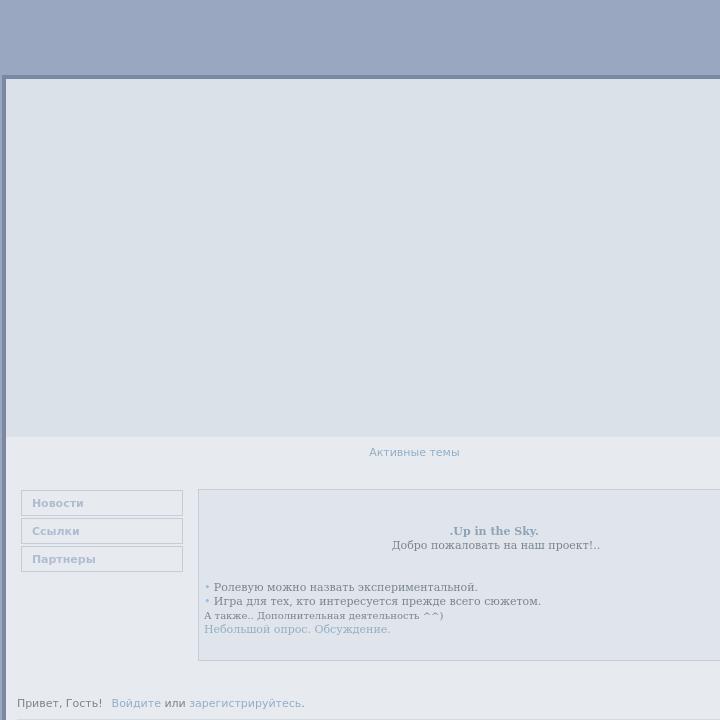The height and width of the screenshot is (720, 720).
Task: Click bullet before Ролевую можно назвать line
Action: (x=207, y=588)
